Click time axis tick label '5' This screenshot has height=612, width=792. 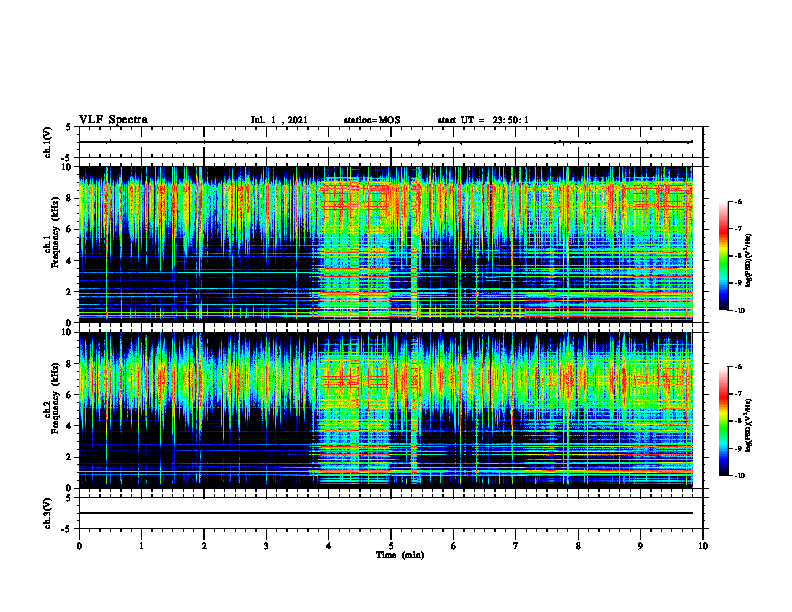[x=391, y=546]
